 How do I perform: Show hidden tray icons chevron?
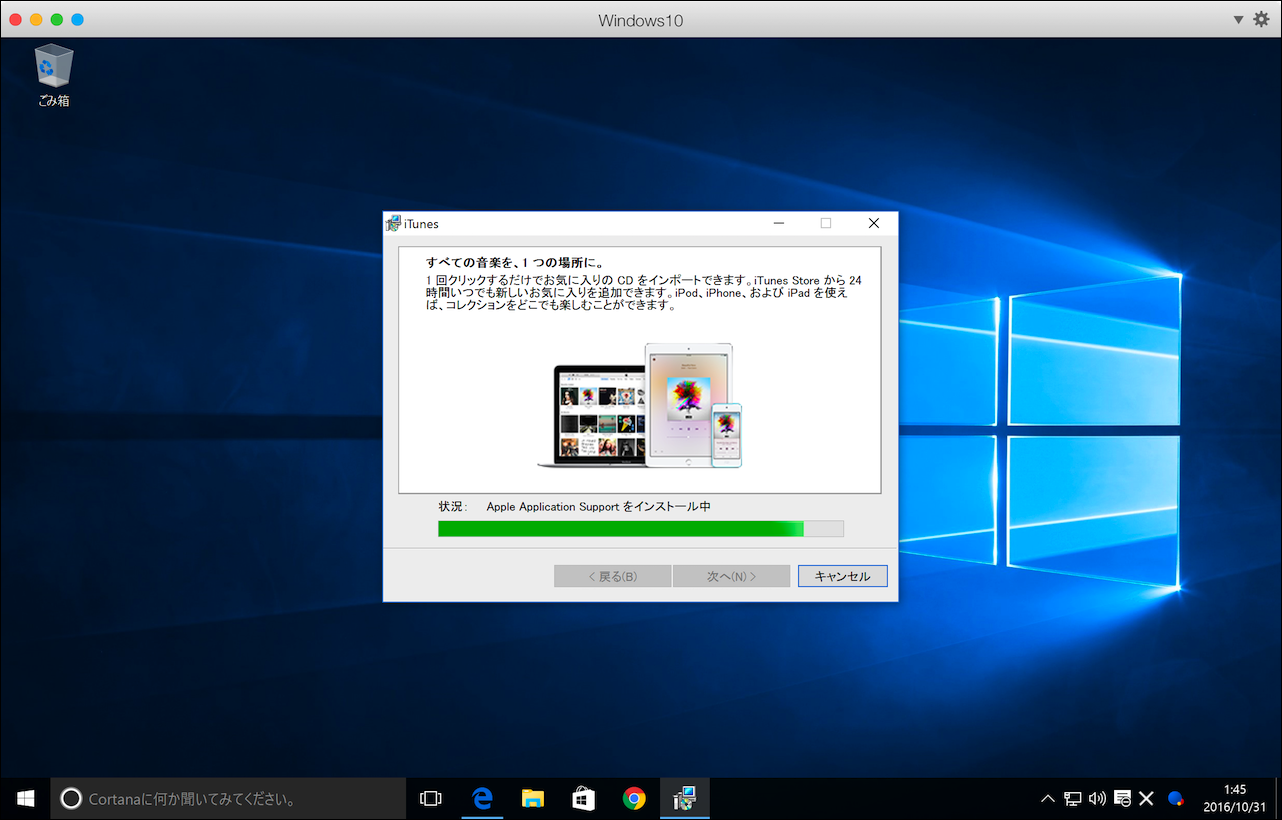pos(1048,799)
